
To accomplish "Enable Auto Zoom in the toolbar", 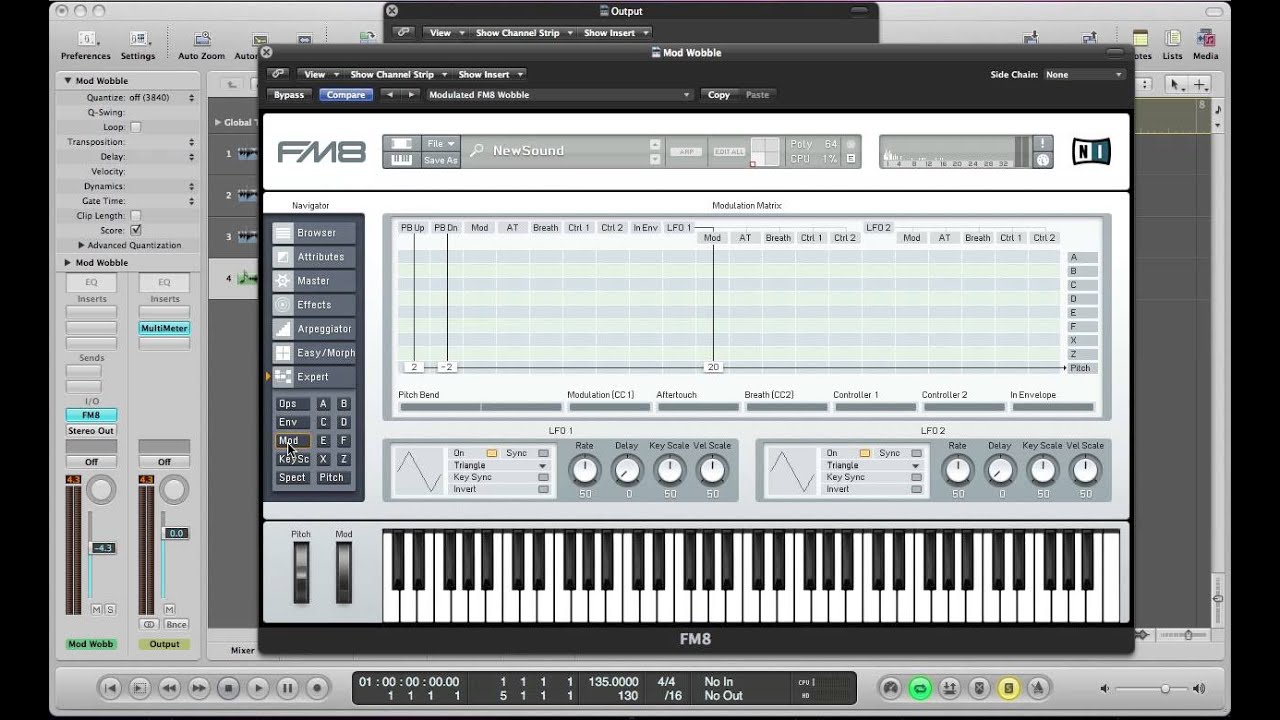I will click(201, 44).
